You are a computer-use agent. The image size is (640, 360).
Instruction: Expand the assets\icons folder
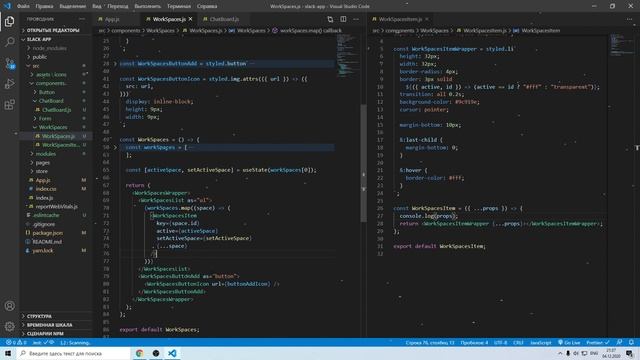[51, 75]
